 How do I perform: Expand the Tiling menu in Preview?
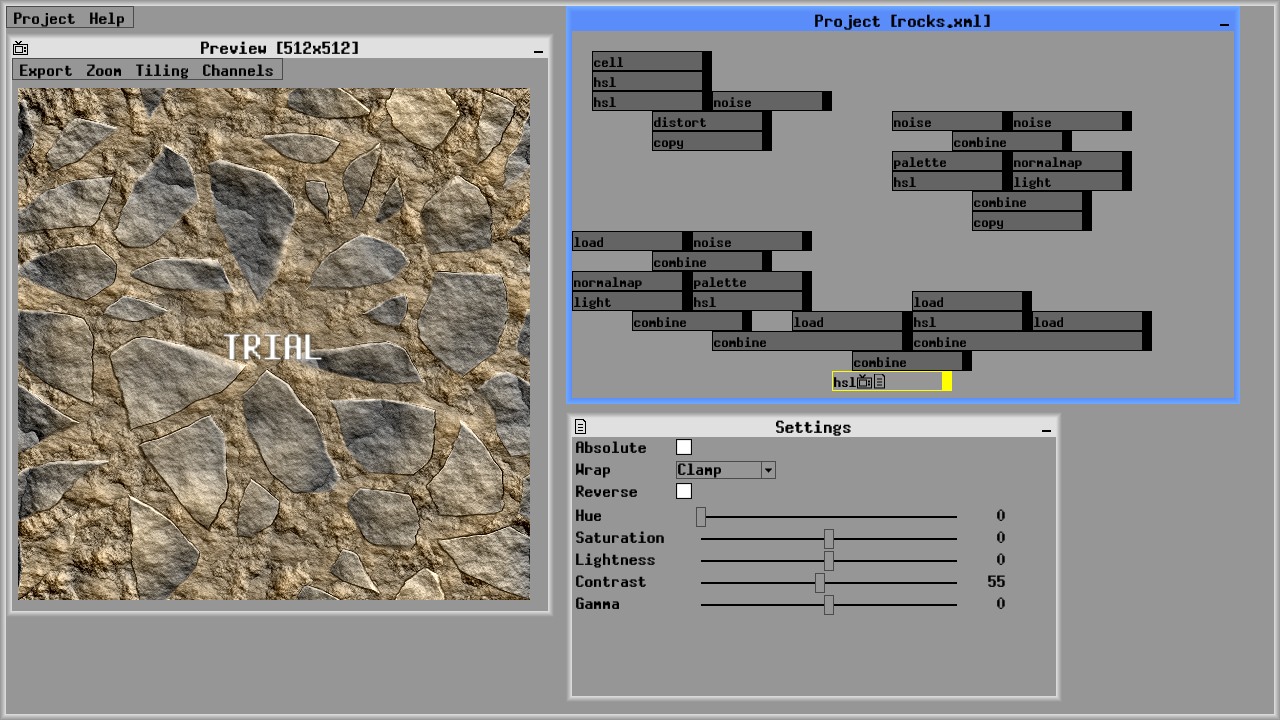point(162,70)
